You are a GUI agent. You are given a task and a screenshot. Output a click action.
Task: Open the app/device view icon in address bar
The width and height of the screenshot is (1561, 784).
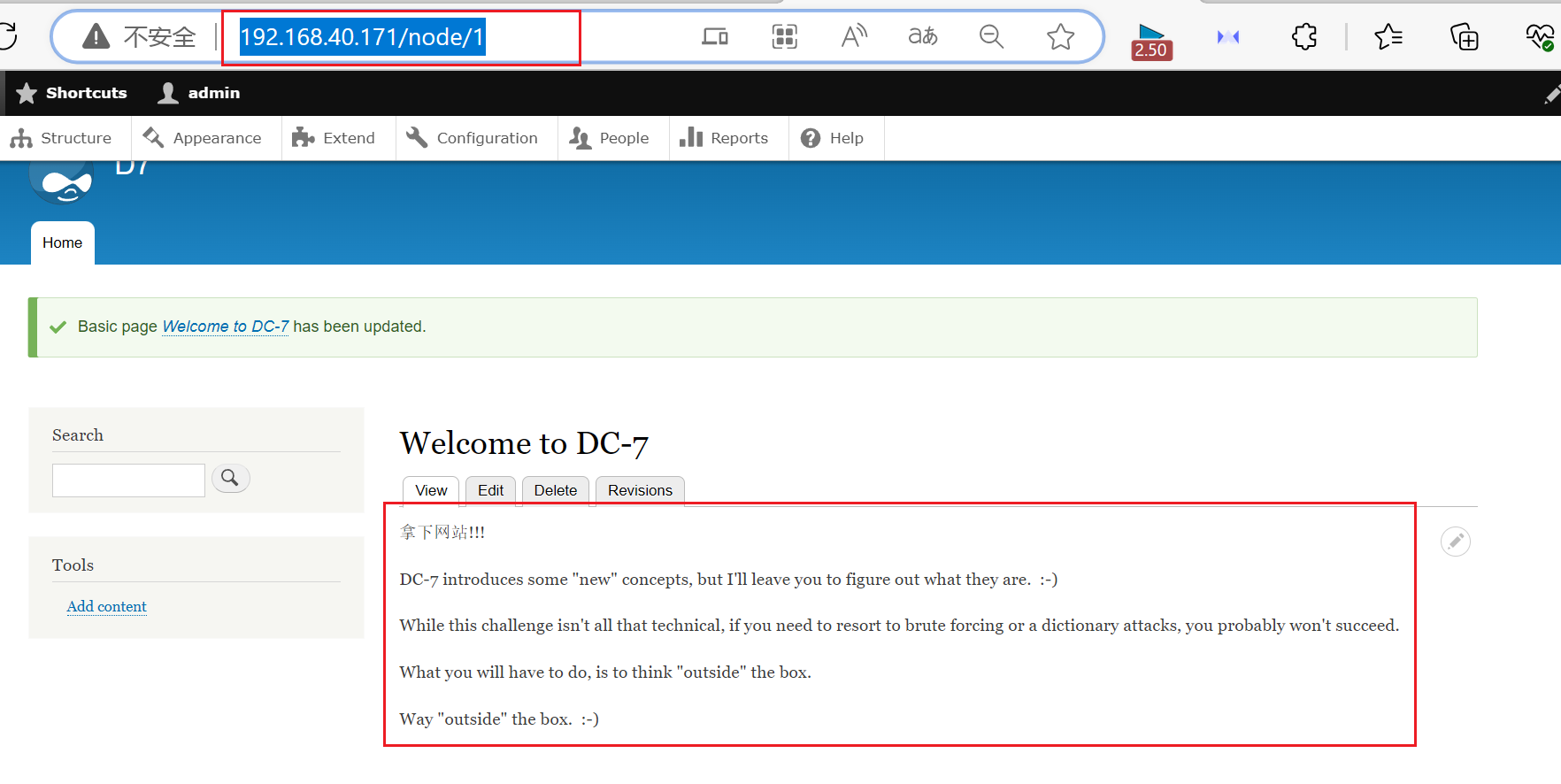coord(715,36)
